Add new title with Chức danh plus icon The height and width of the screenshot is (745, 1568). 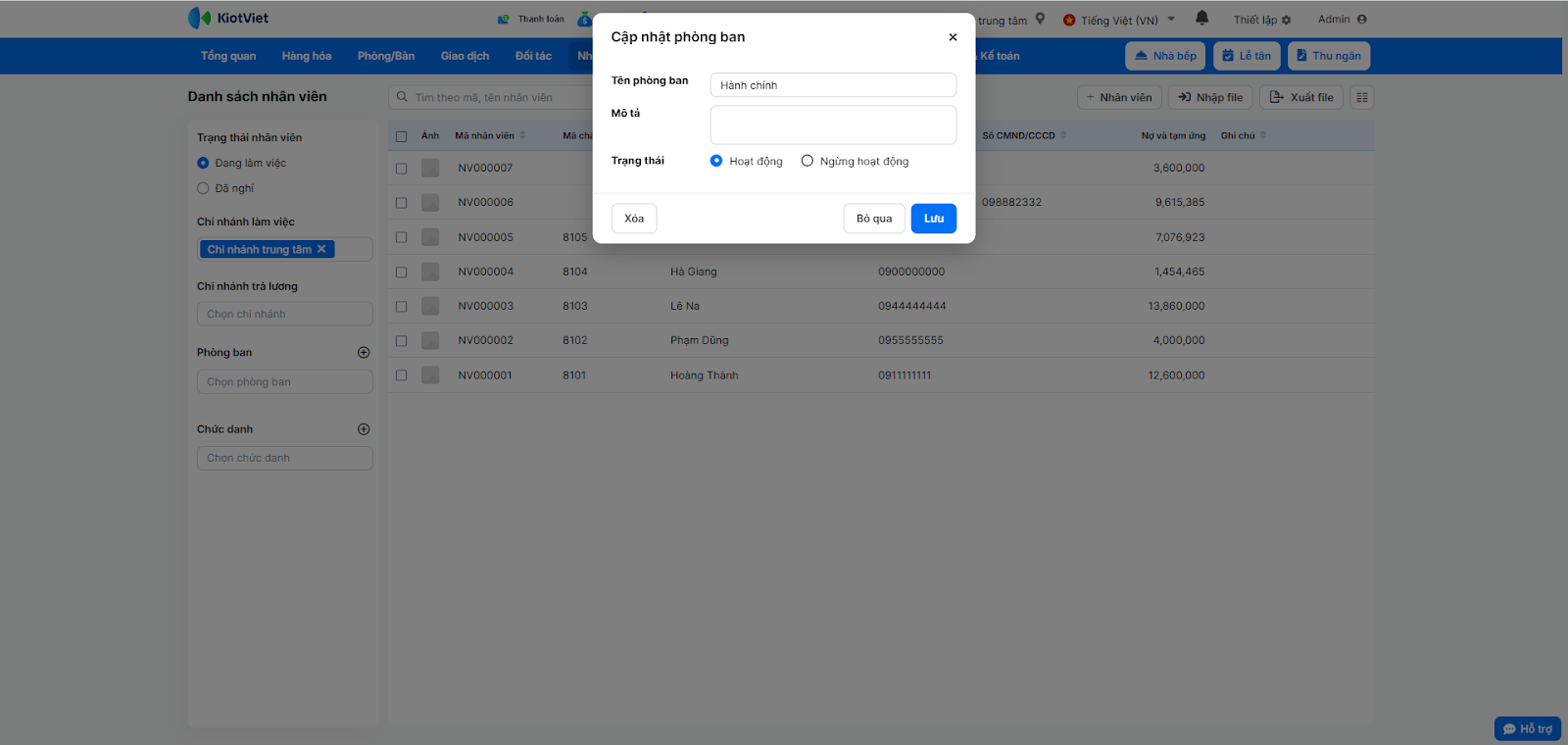(364, 429)
